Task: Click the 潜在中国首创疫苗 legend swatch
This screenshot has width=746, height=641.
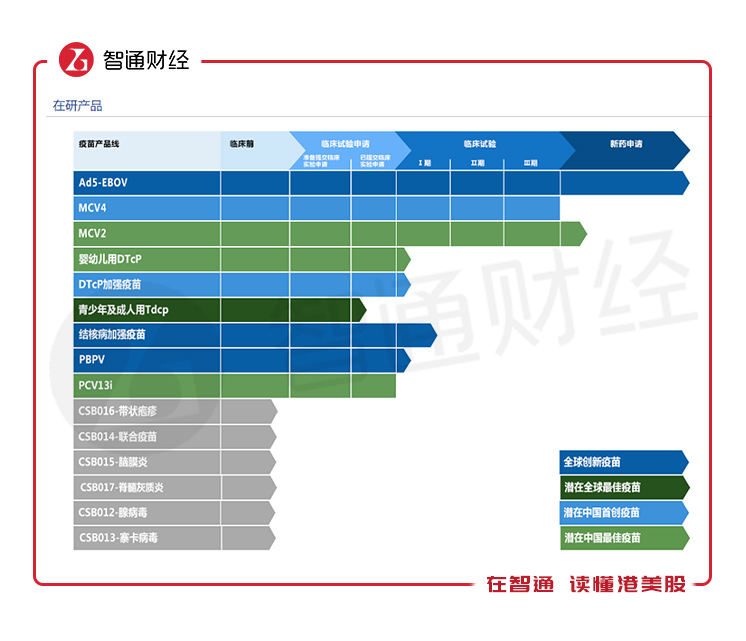Action: tap(624, 513)
